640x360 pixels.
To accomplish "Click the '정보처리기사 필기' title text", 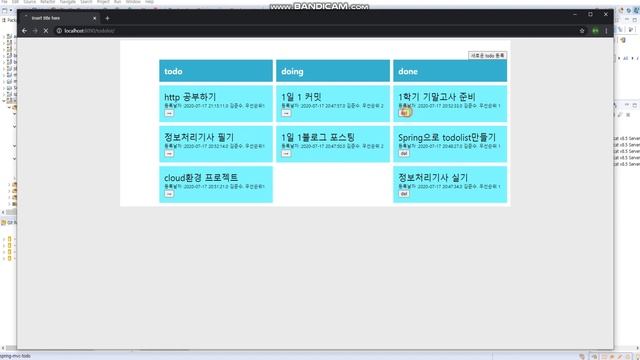I will 199,138.
